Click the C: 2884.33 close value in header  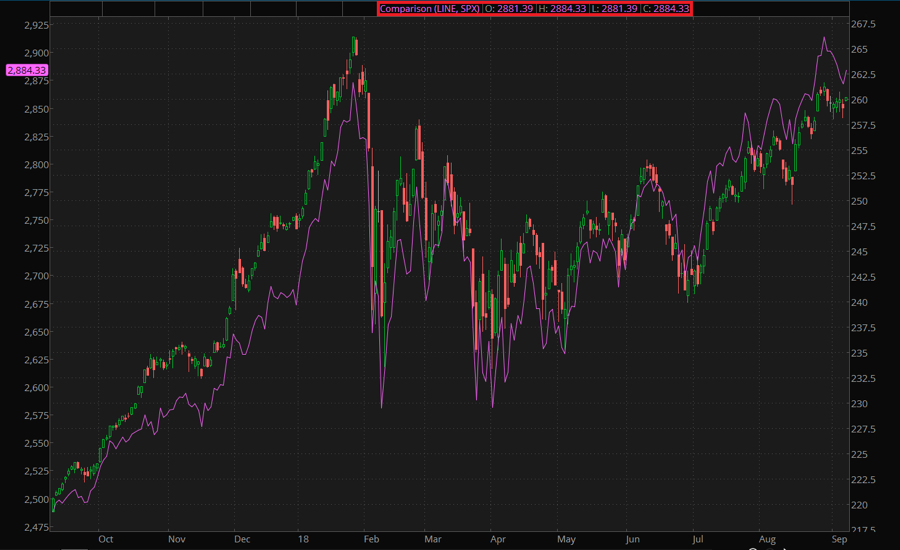664,8
